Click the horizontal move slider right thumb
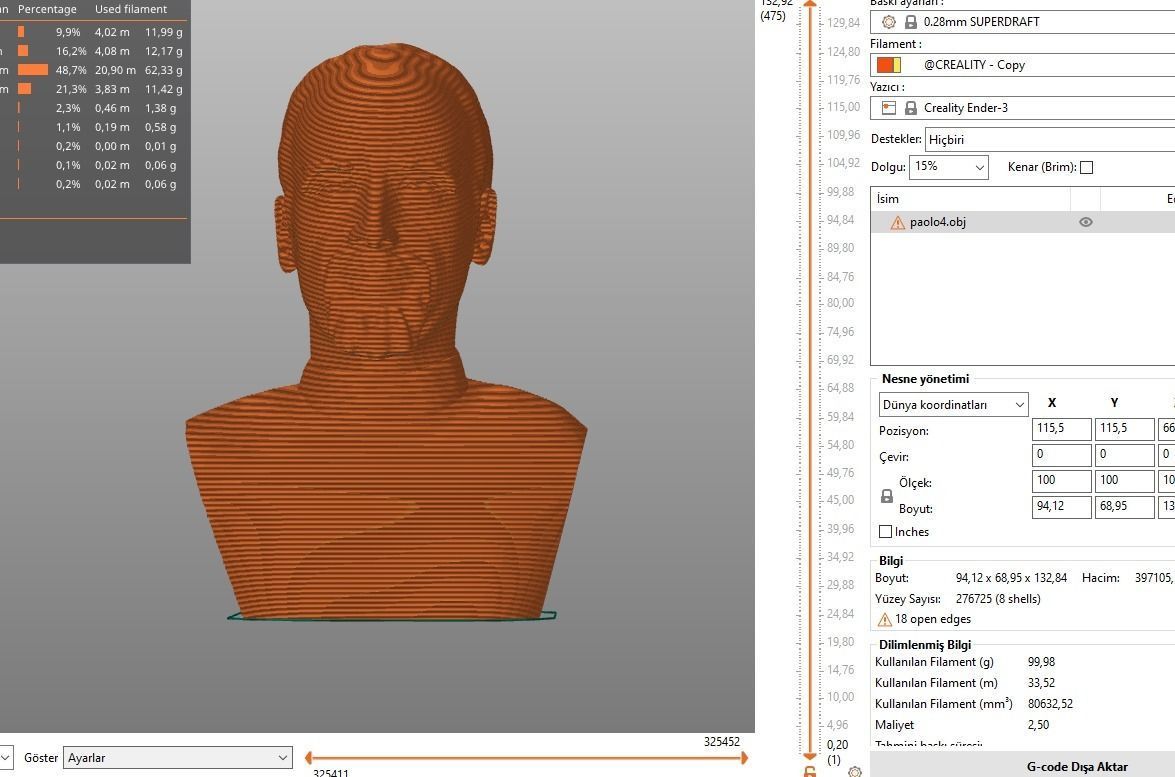1175x777 pixels. point(744,758)
